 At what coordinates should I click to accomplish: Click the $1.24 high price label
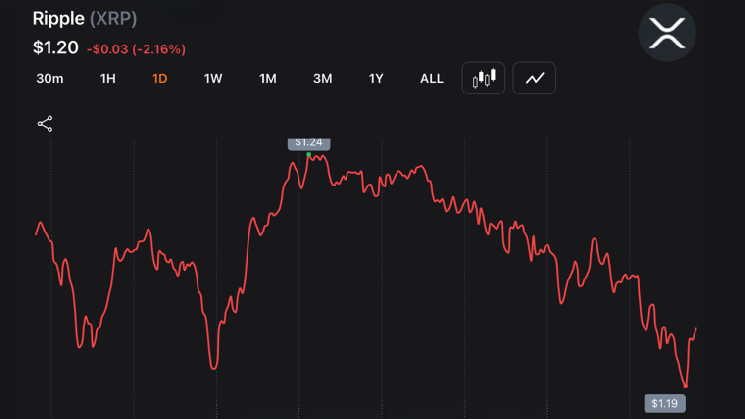309,144
